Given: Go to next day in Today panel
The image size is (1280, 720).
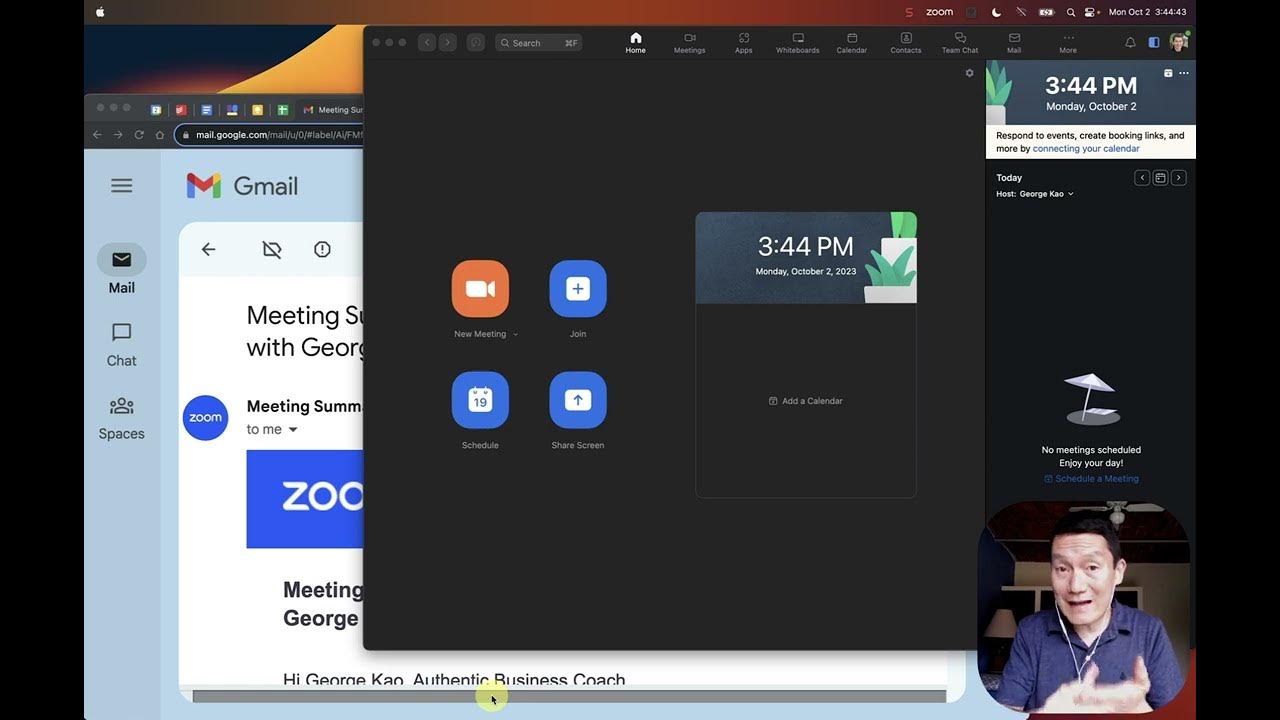Looking at the screenshot, I should (x=1178, y=178).
